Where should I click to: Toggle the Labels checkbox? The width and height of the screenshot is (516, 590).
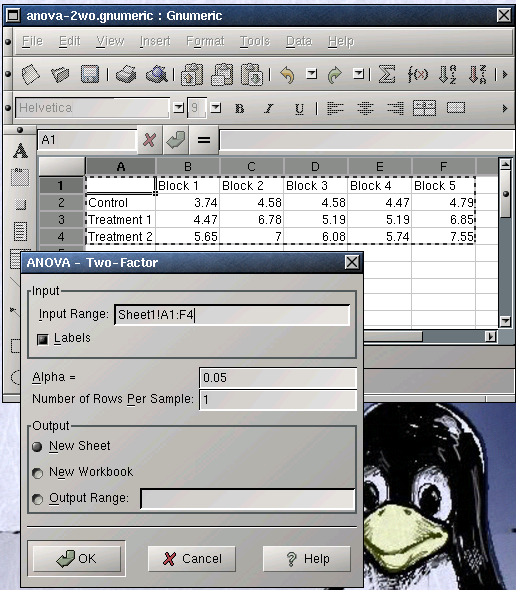[43, 339]
